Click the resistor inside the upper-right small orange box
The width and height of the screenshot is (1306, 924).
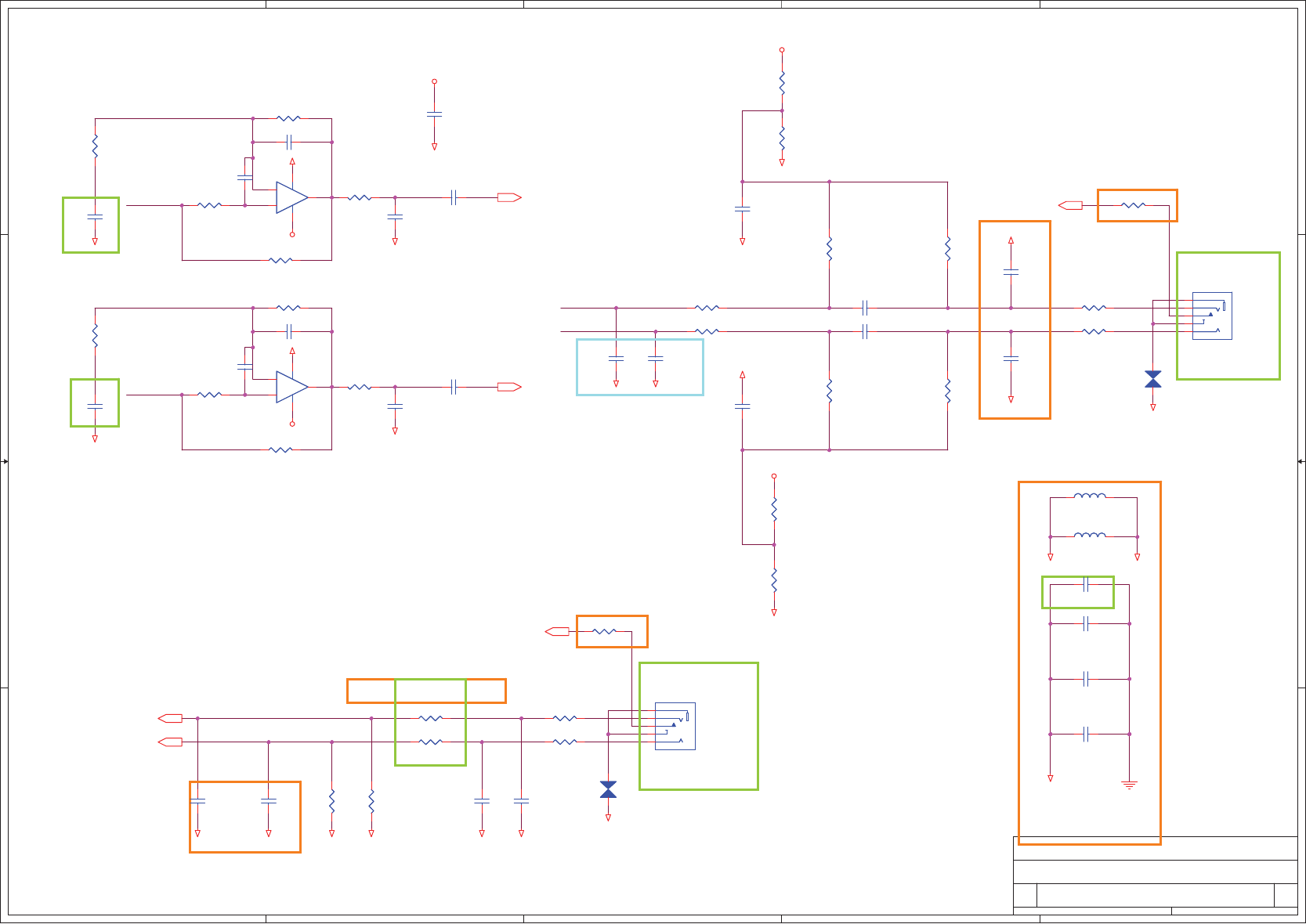(x=1134, y=205)
